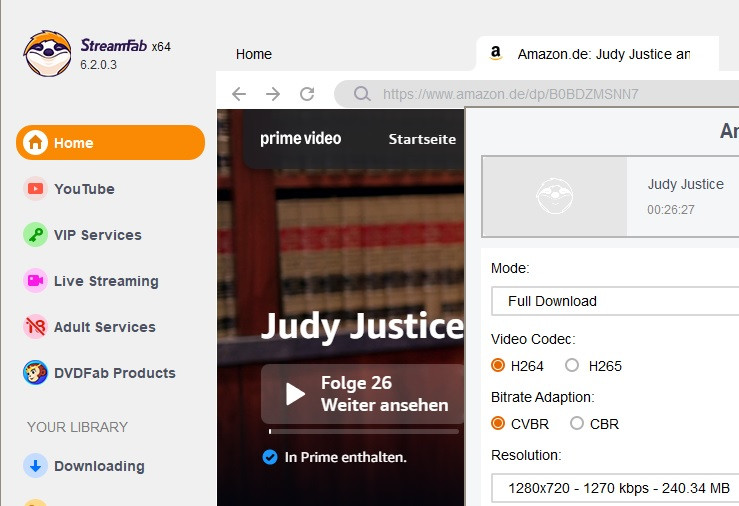Click the red YouTube play icon
Image resolution: width=739 pixels, height=506 pixels.
point(35,189)
